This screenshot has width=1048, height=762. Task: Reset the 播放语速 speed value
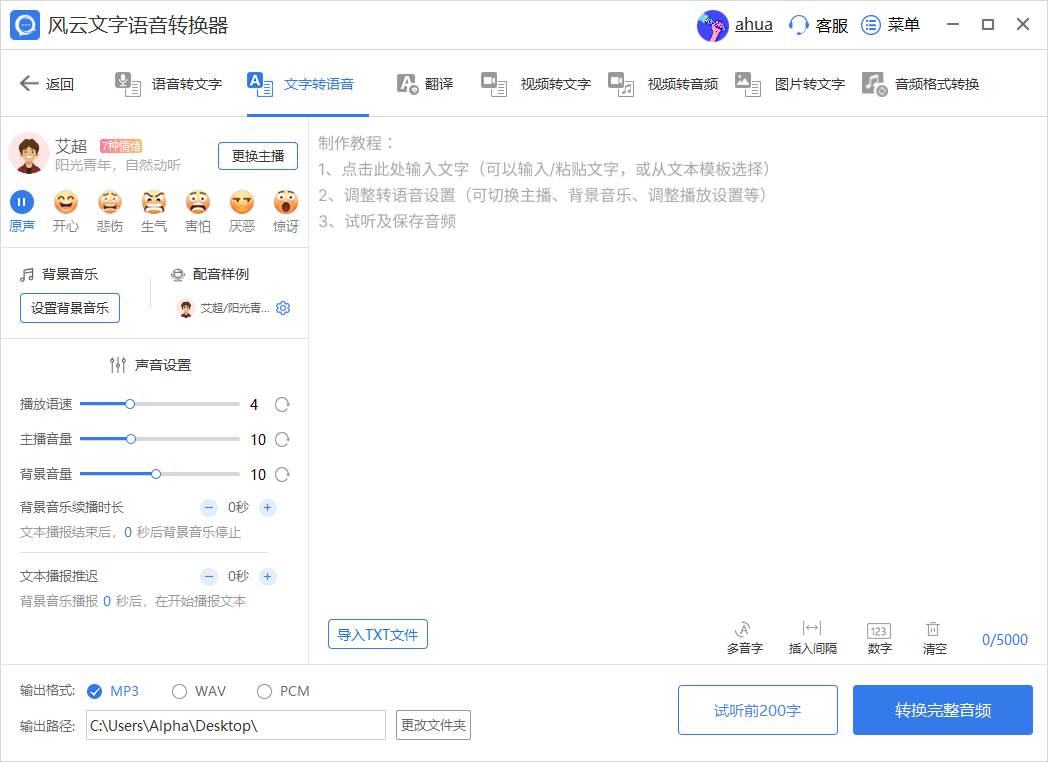point(282,405)
